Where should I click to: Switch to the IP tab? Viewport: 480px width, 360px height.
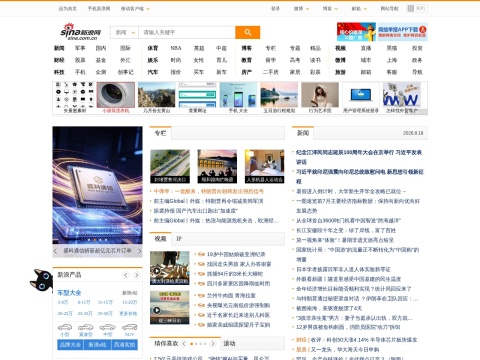tap(179, 239)
